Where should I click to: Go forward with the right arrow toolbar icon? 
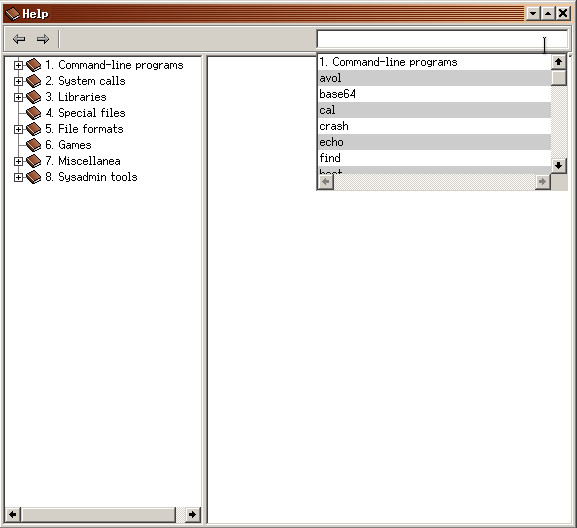(43, 39)
